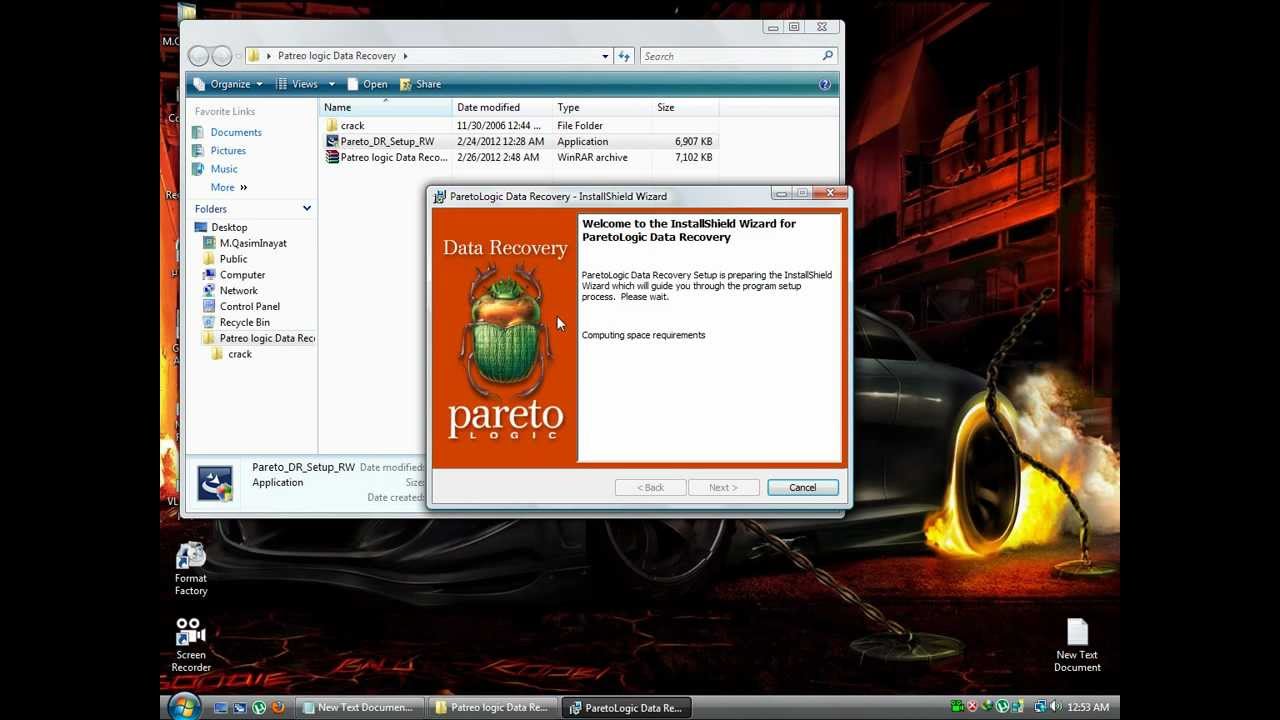The width and height of the screenshot is (1280, 720).
Task: Open the address bar history dropdown
Action: (605, 56)
